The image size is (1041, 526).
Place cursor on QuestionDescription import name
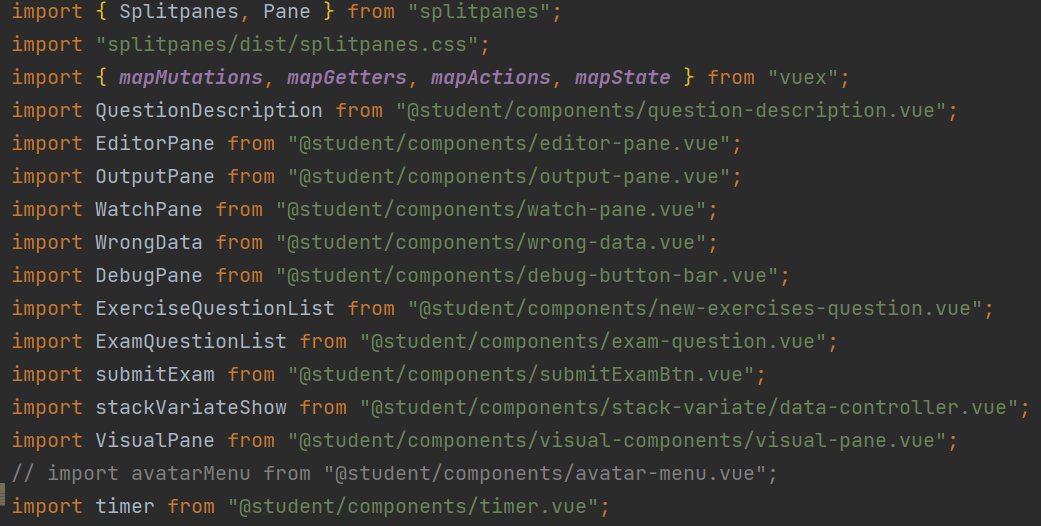(209, 110)
